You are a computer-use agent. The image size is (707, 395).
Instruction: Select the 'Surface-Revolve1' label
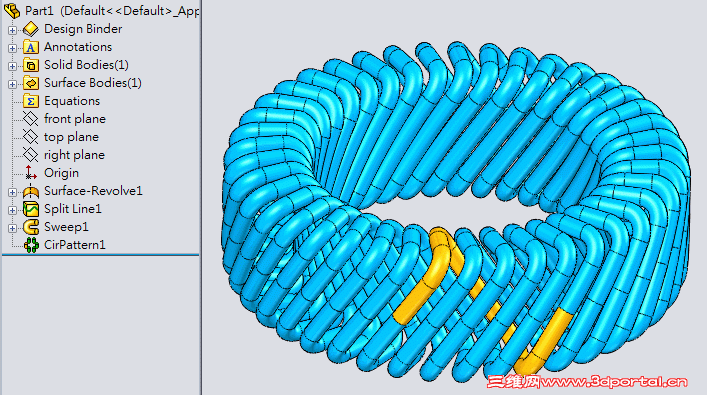tap(93, 191)
